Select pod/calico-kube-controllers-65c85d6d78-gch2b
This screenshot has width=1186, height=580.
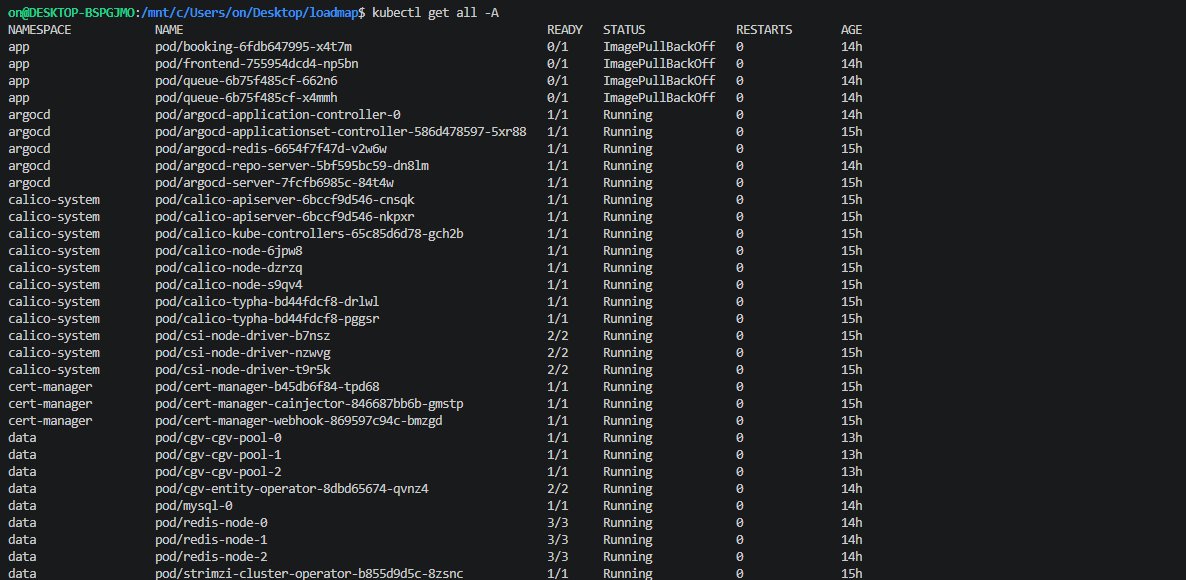(309, 234)
